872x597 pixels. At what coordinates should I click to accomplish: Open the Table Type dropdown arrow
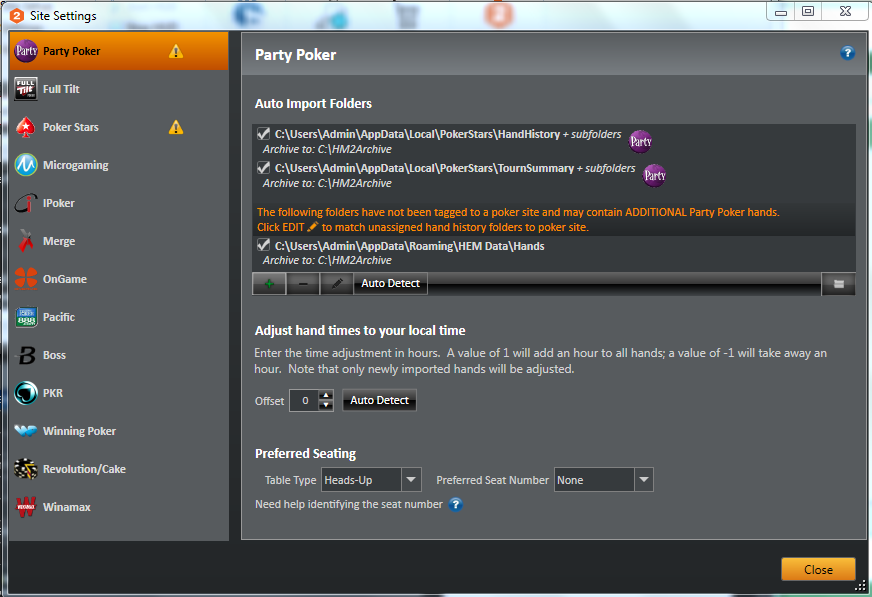point(411,480)
